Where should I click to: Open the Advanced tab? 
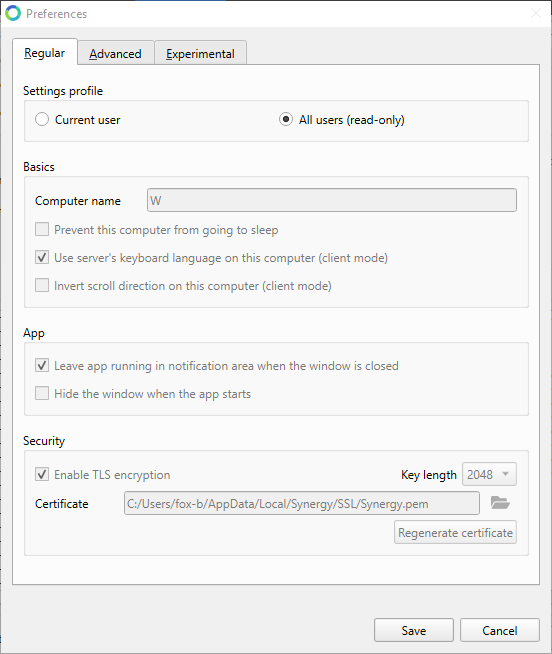point(116,53)
